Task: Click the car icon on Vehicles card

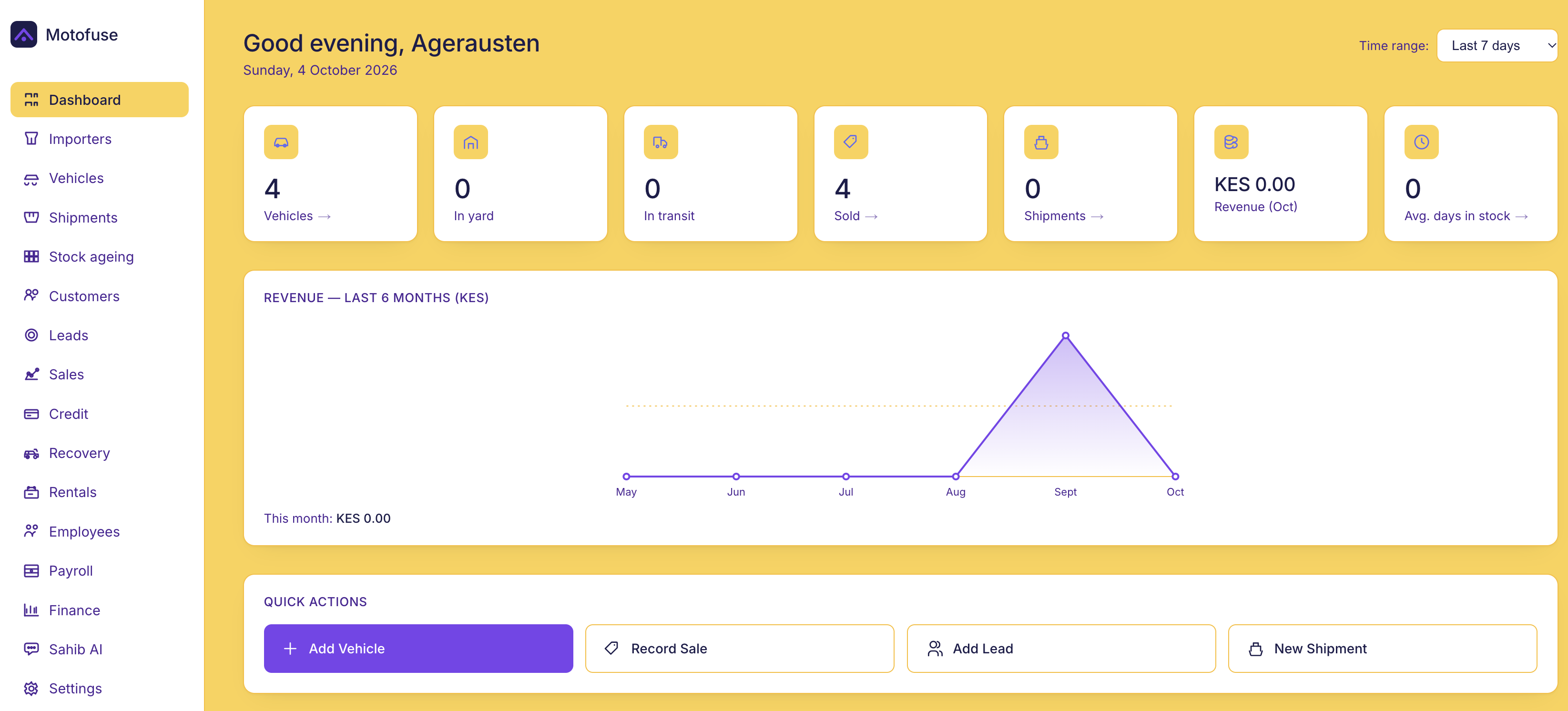Action: [x=281, y=142]
